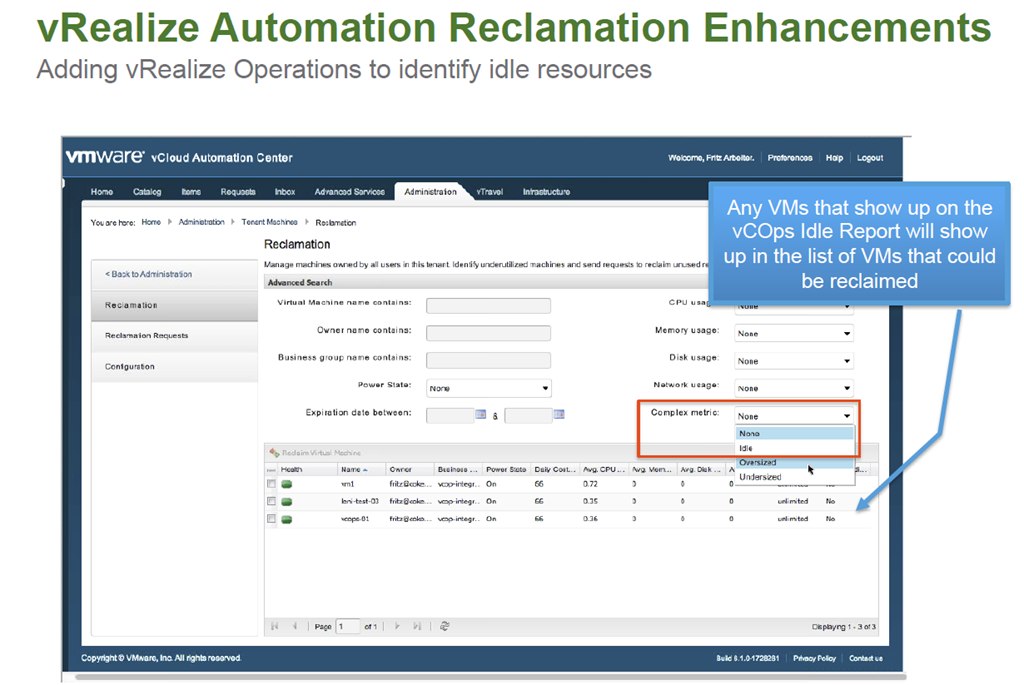The width and height of the screenshot is (1024, 685).
Task: Go to the previous page of results
Action: [x=295, y=626]
